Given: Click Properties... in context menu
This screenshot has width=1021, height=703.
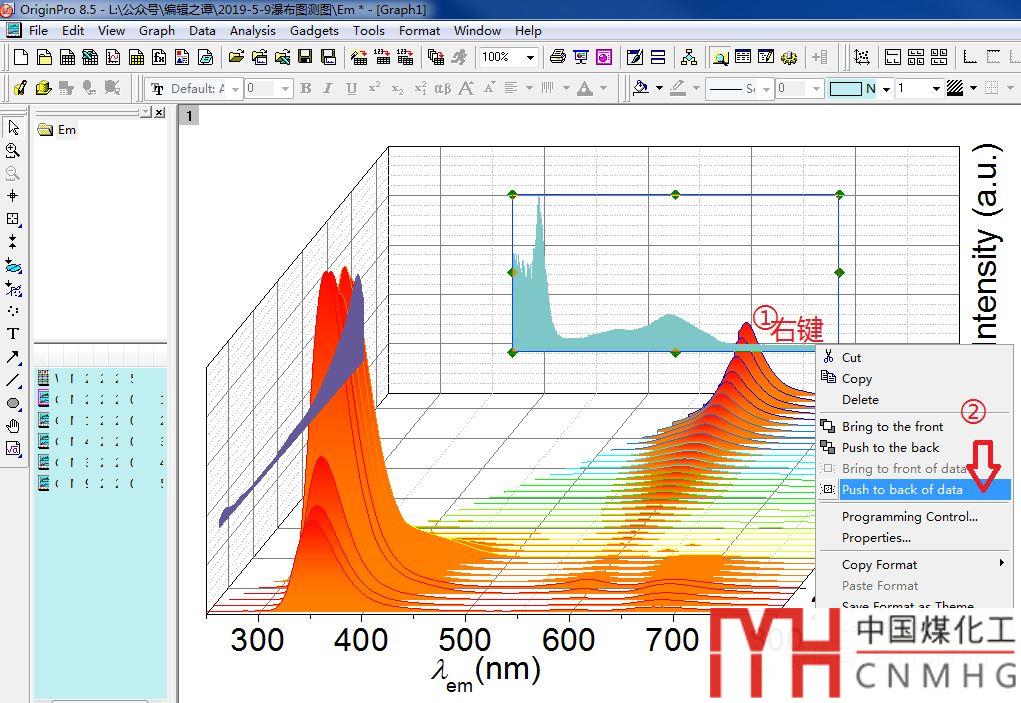Looking at the screenshot, I should (876, 538).
